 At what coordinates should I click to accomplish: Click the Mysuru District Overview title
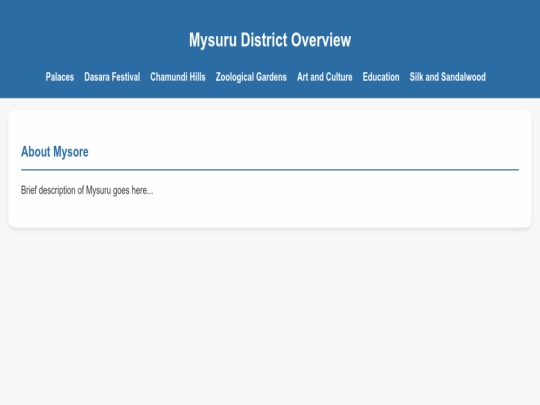270,40
